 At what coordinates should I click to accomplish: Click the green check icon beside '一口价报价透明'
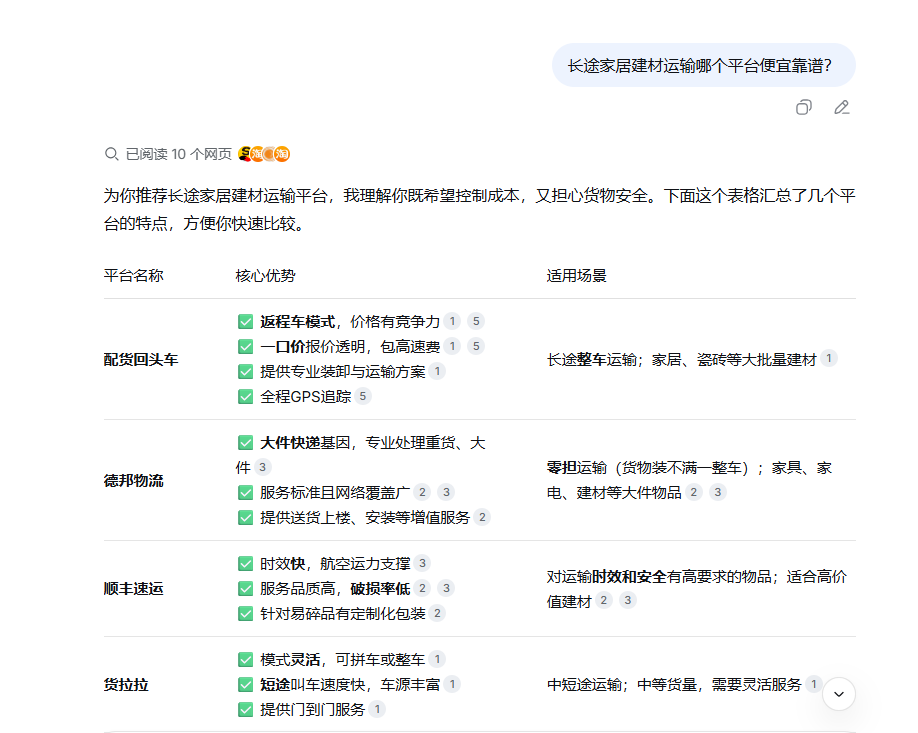point(245,347)
